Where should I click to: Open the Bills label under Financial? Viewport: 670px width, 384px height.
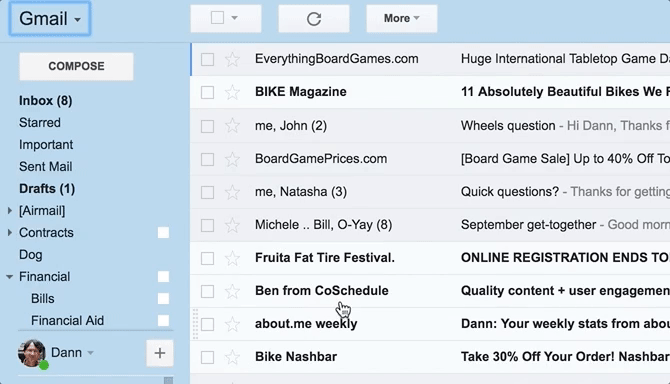click(43, 299)
